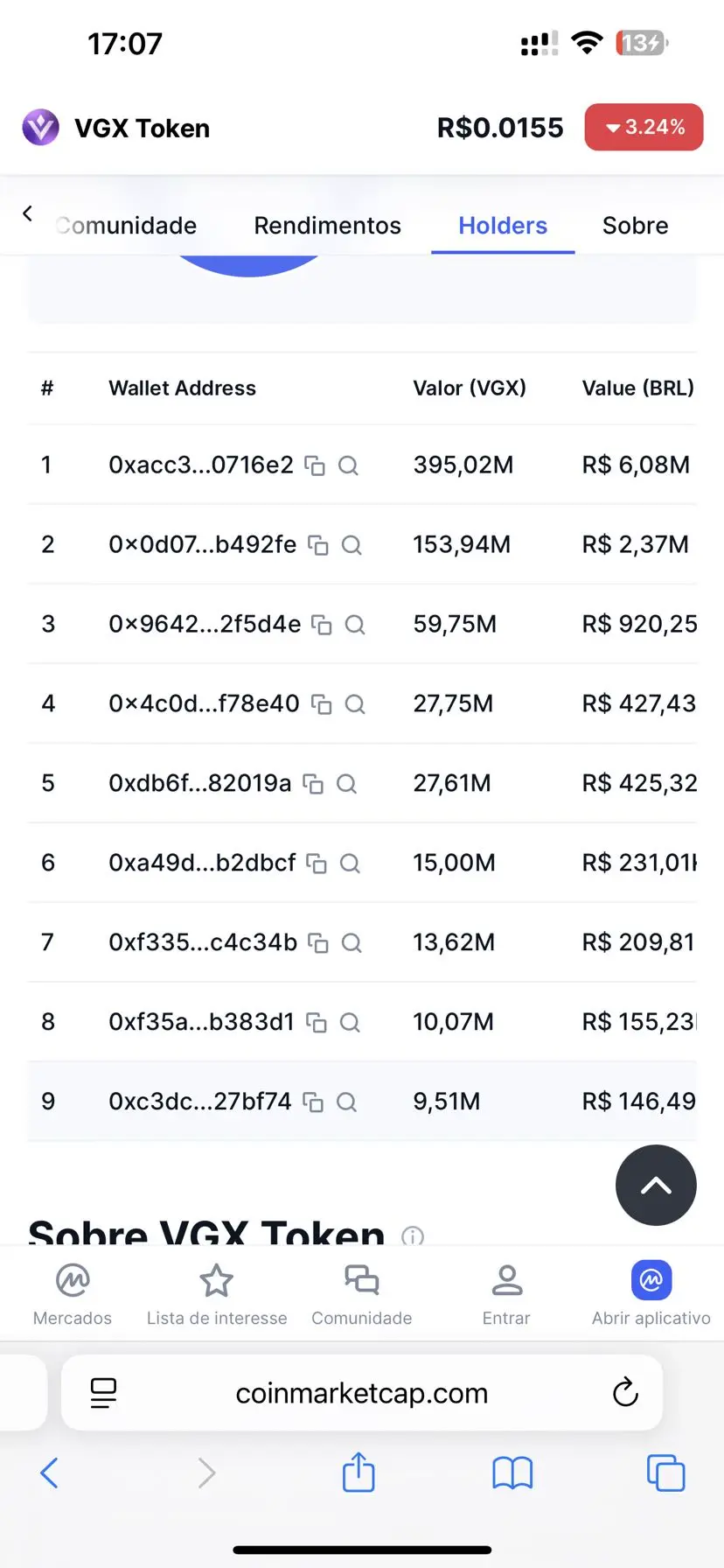Copy the 0xdb6f...82019a wallet address
This screenshot has height=1568, width=724.
[312, 784]
